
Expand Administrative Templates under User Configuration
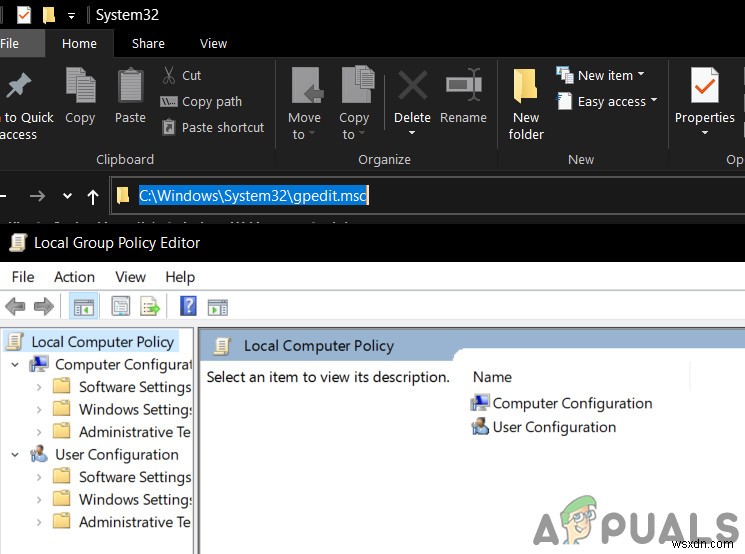point(39,522)
